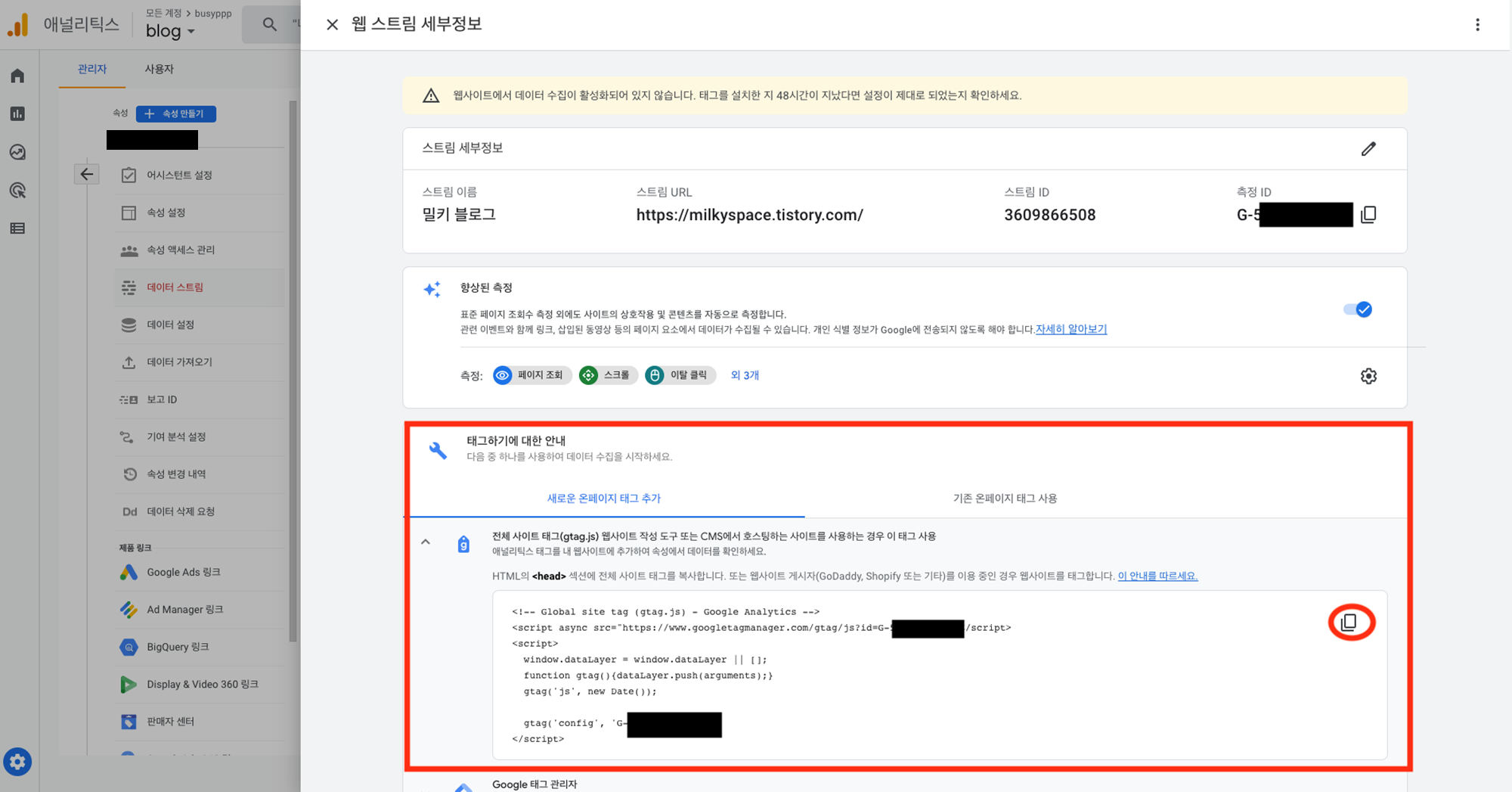Click the stream name 밀키 블로그
Viewport: 1512px width, 792px height.
[459, 215]
